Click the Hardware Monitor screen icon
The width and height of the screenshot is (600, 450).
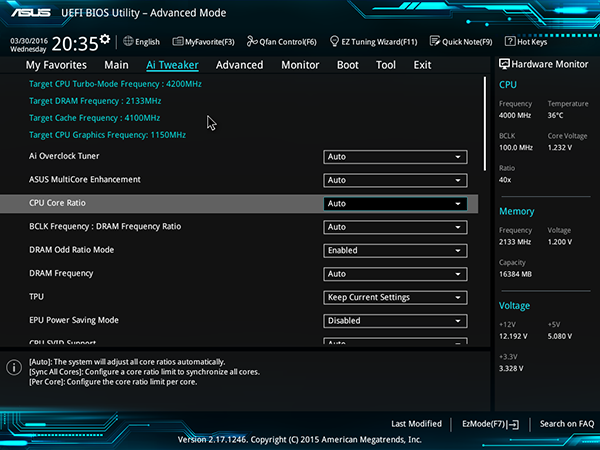coord(504,64)
